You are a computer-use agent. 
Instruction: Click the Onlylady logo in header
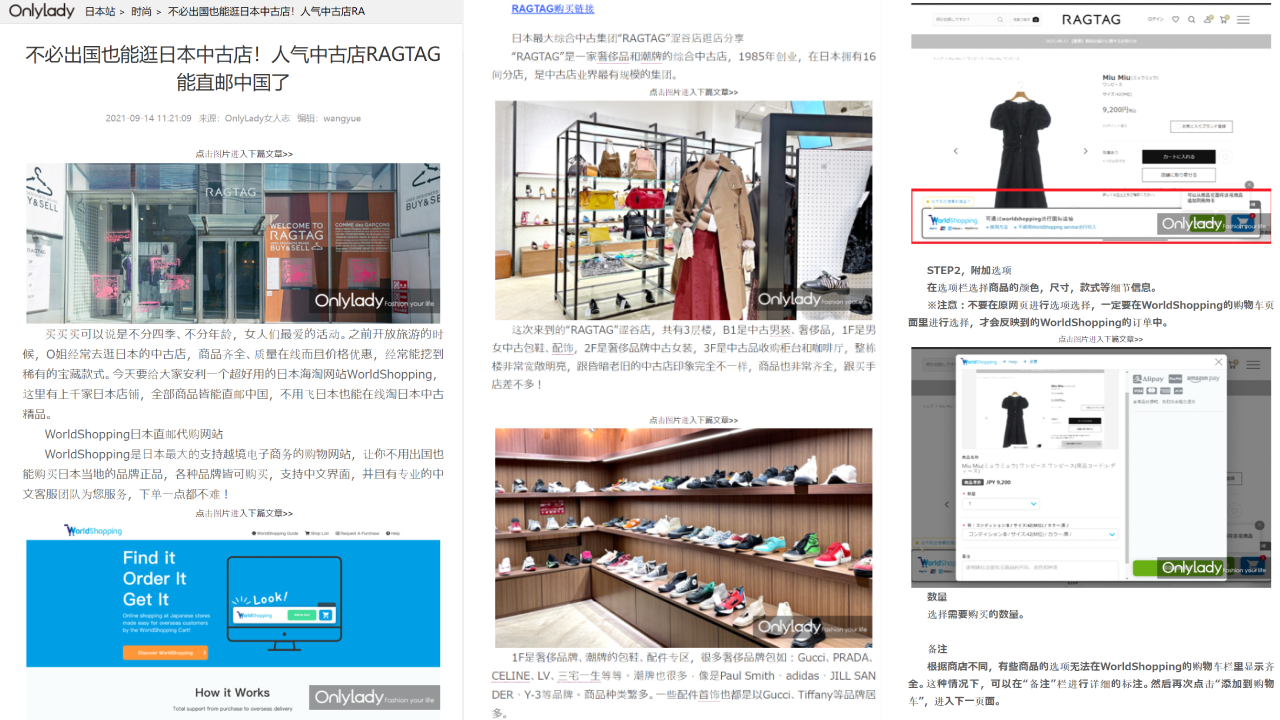click(x=41, y=11)
